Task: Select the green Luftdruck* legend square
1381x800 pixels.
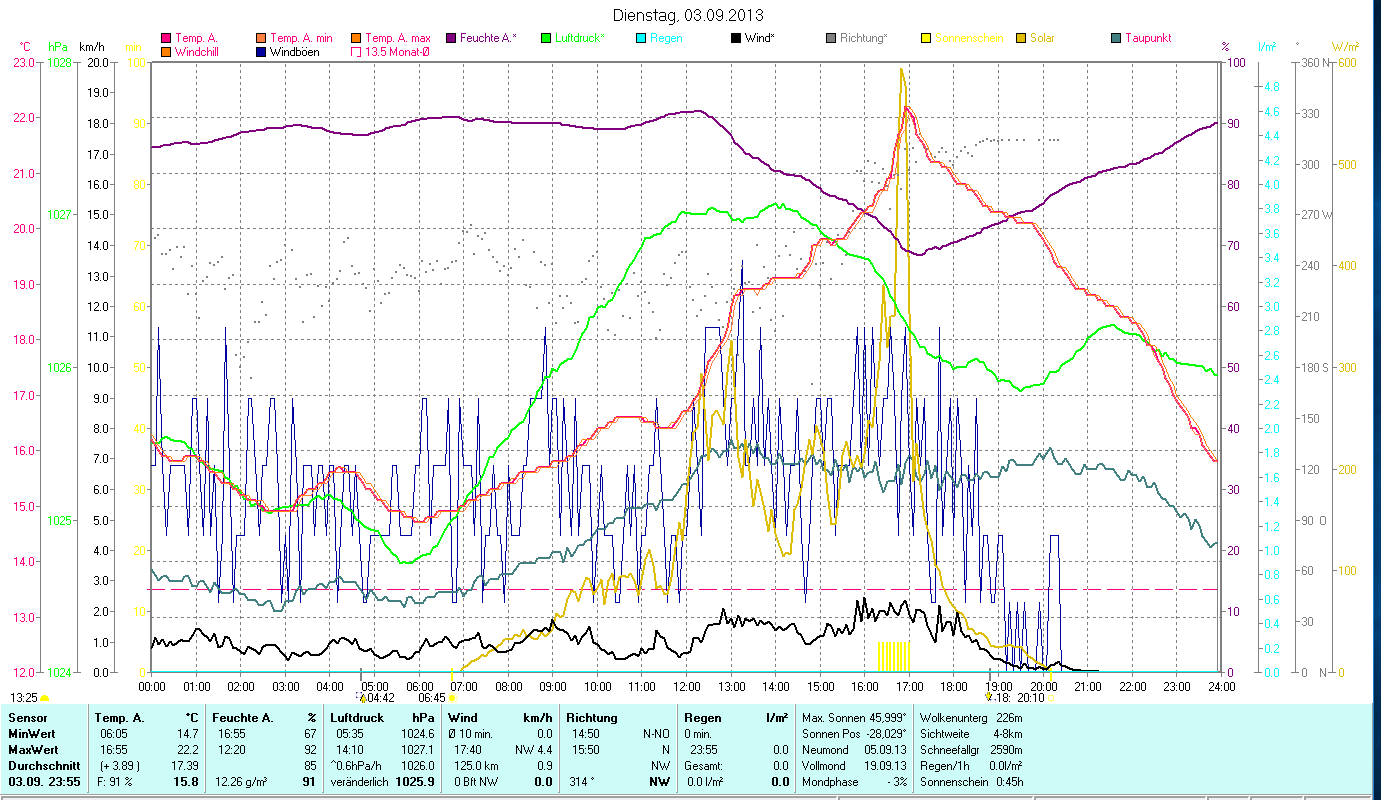Action: click(546, 38)
